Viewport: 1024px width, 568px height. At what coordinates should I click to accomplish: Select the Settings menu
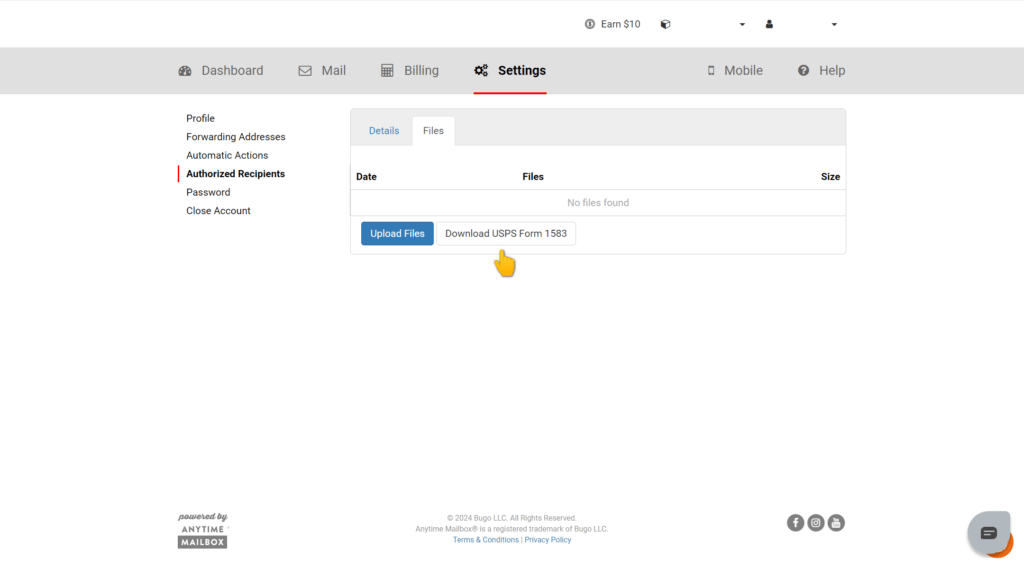[x=510, y=71]
